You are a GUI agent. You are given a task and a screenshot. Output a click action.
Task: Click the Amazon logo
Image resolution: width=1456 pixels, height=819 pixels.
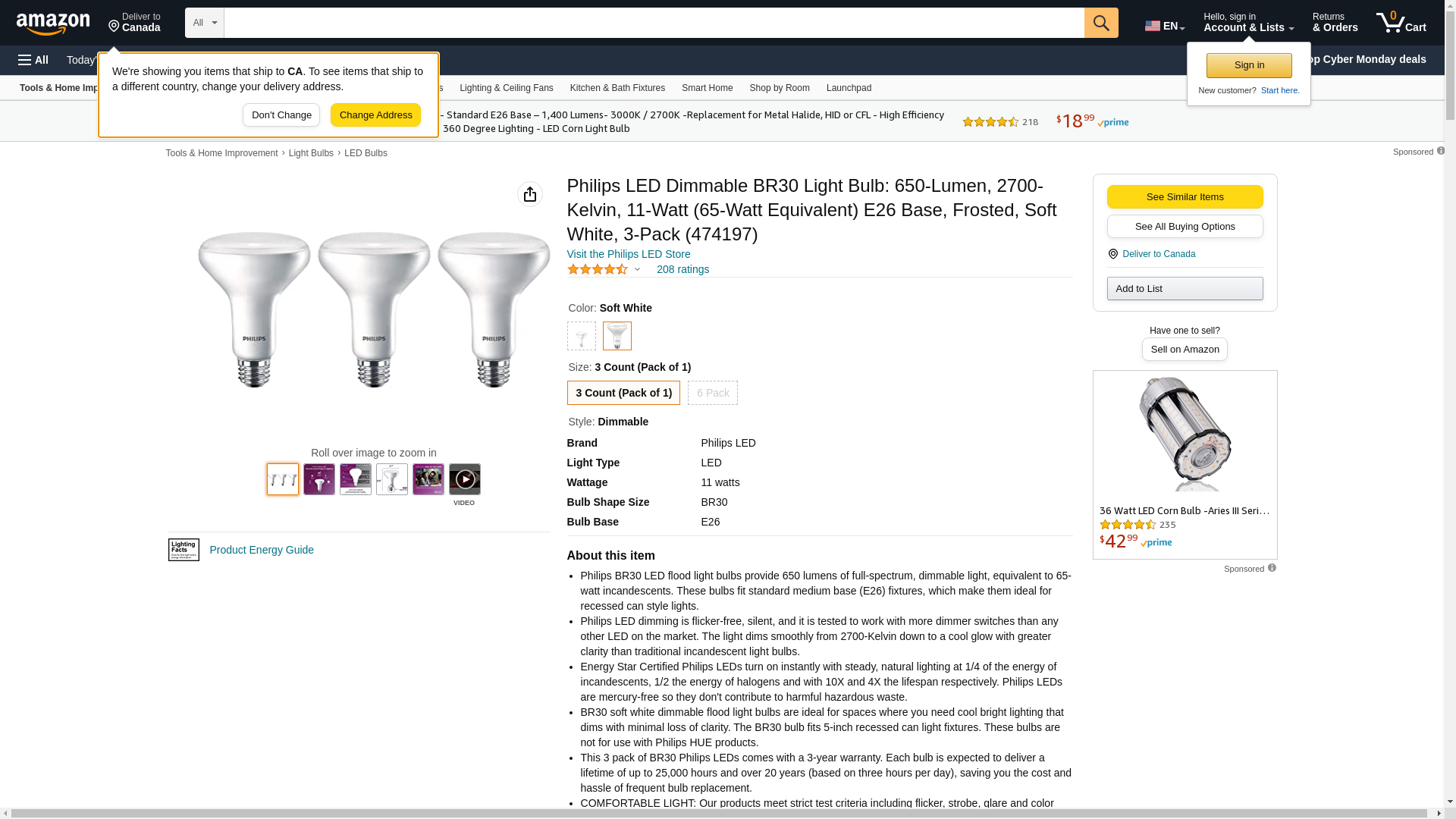tap(53, 24)
